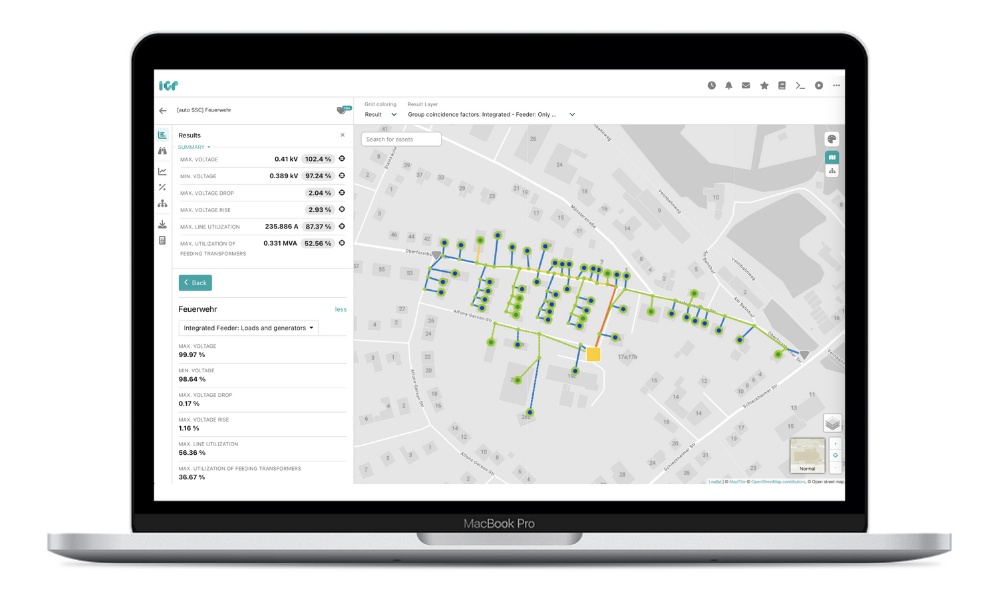Screen dimensions: 1000x600
Task: Open the network hierarchy icon in left sidebar
Action: click(x=162, y=203)
